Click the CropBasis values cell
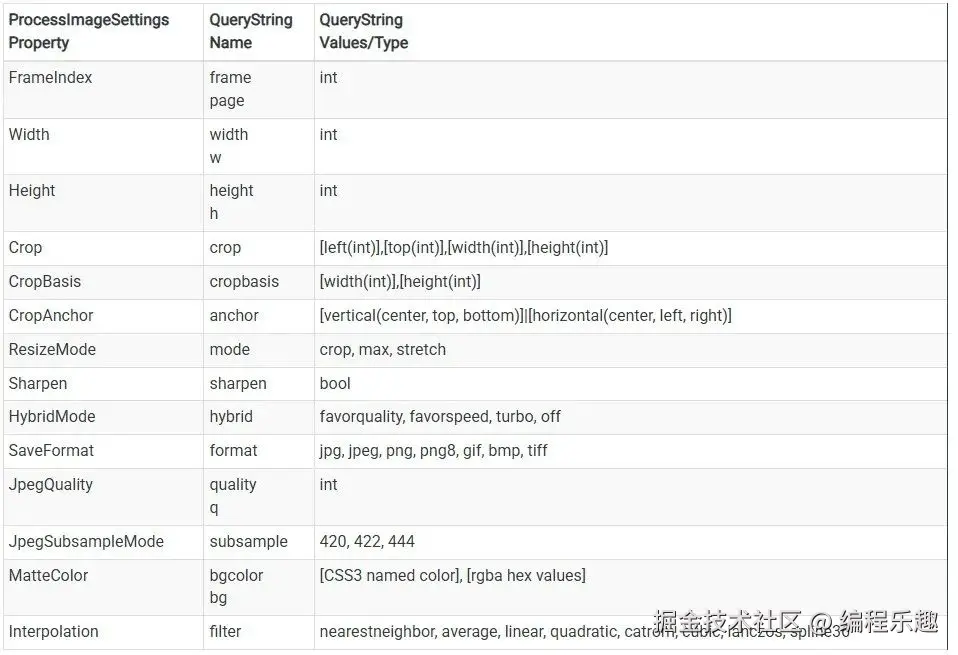 [400, 282]
